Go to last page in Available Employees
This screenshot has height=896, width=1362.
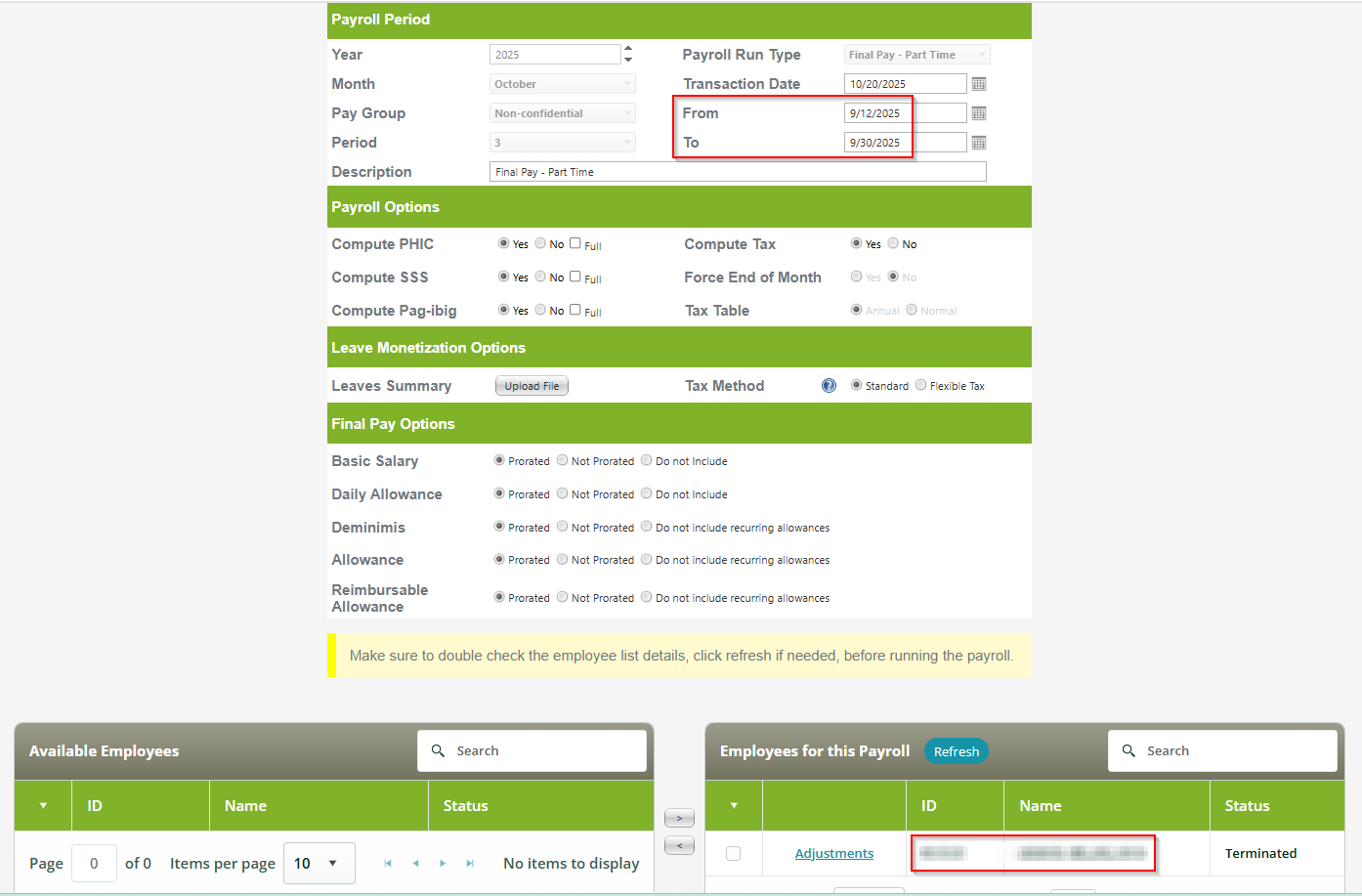470,863
